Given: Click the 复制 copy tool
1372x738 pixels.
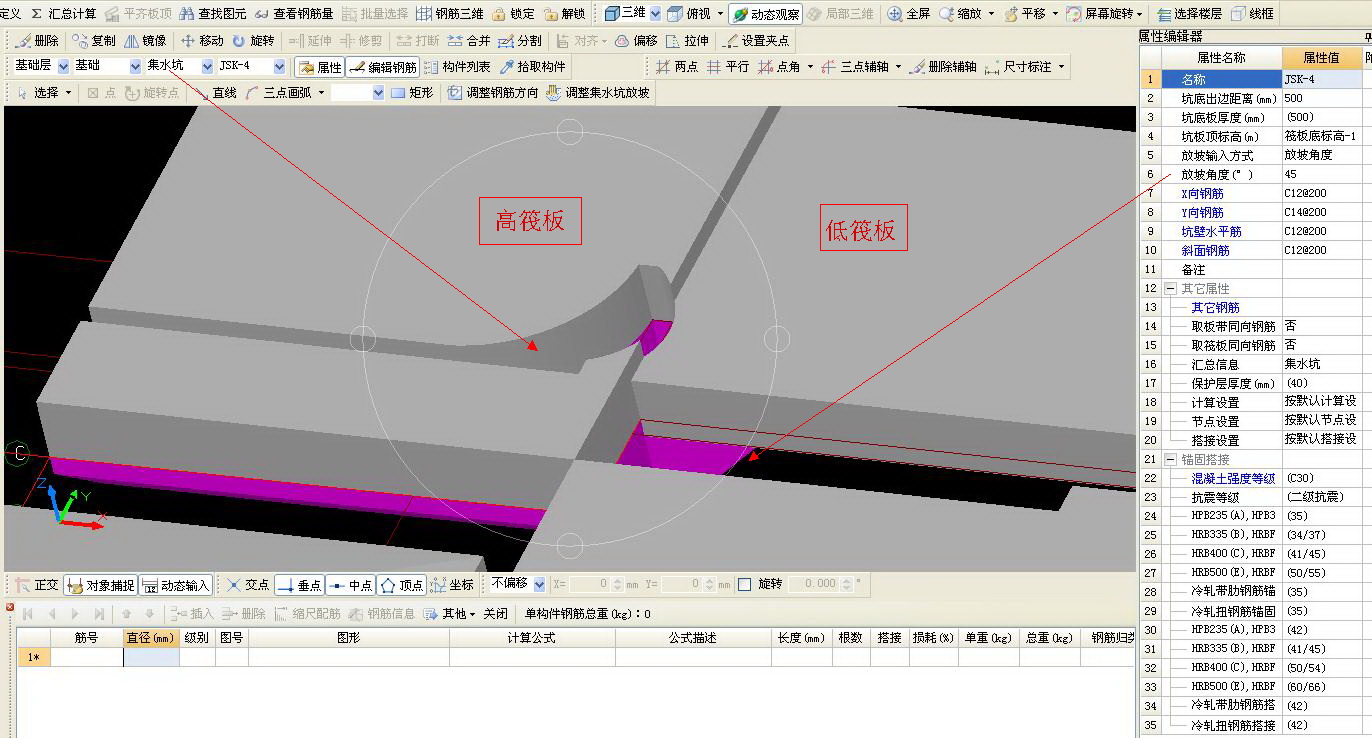Looking at the screenshot, I should tap(94, 41).
